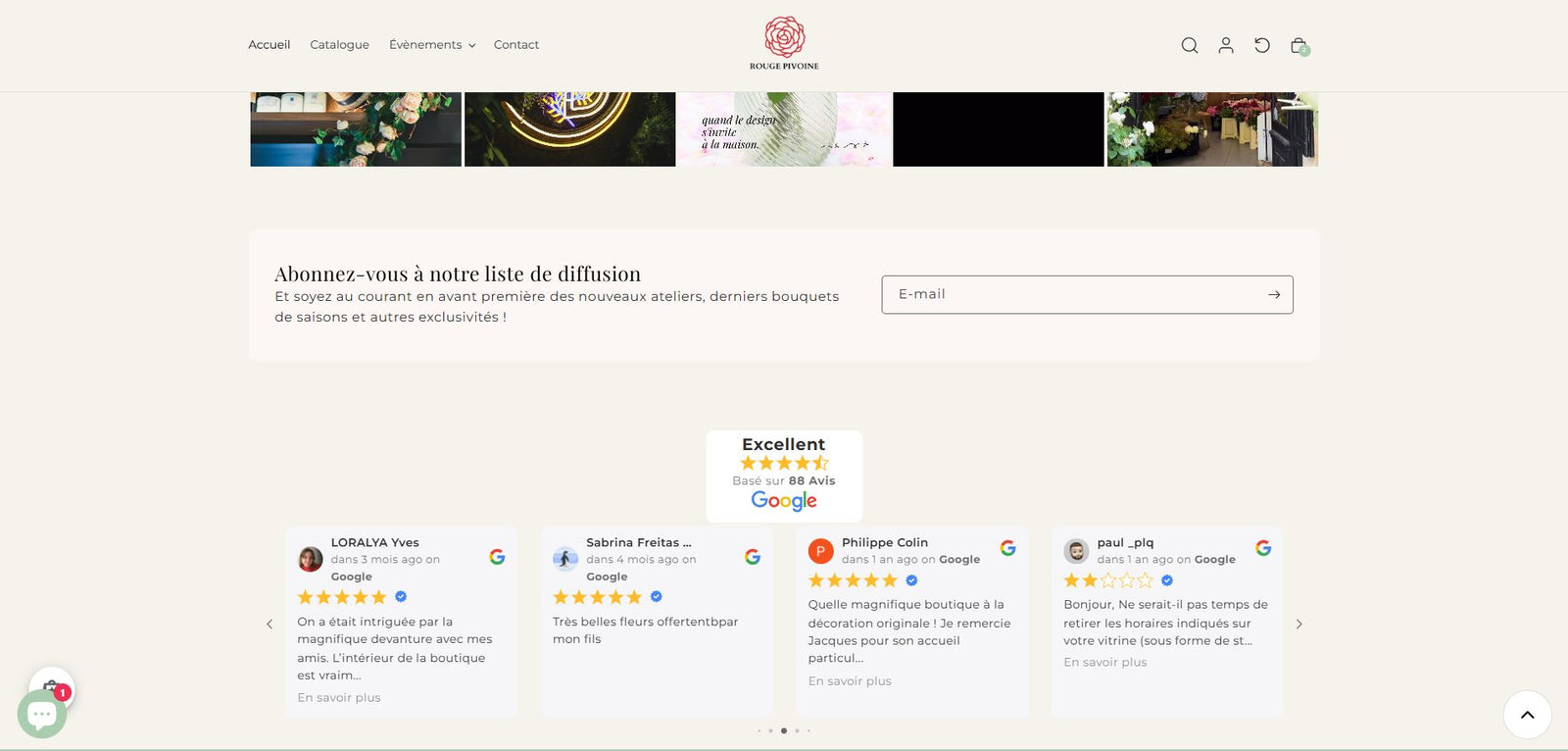Open the 'quand le design' thumbnail
1568x751 pixels.
click(x=784, y=129)
